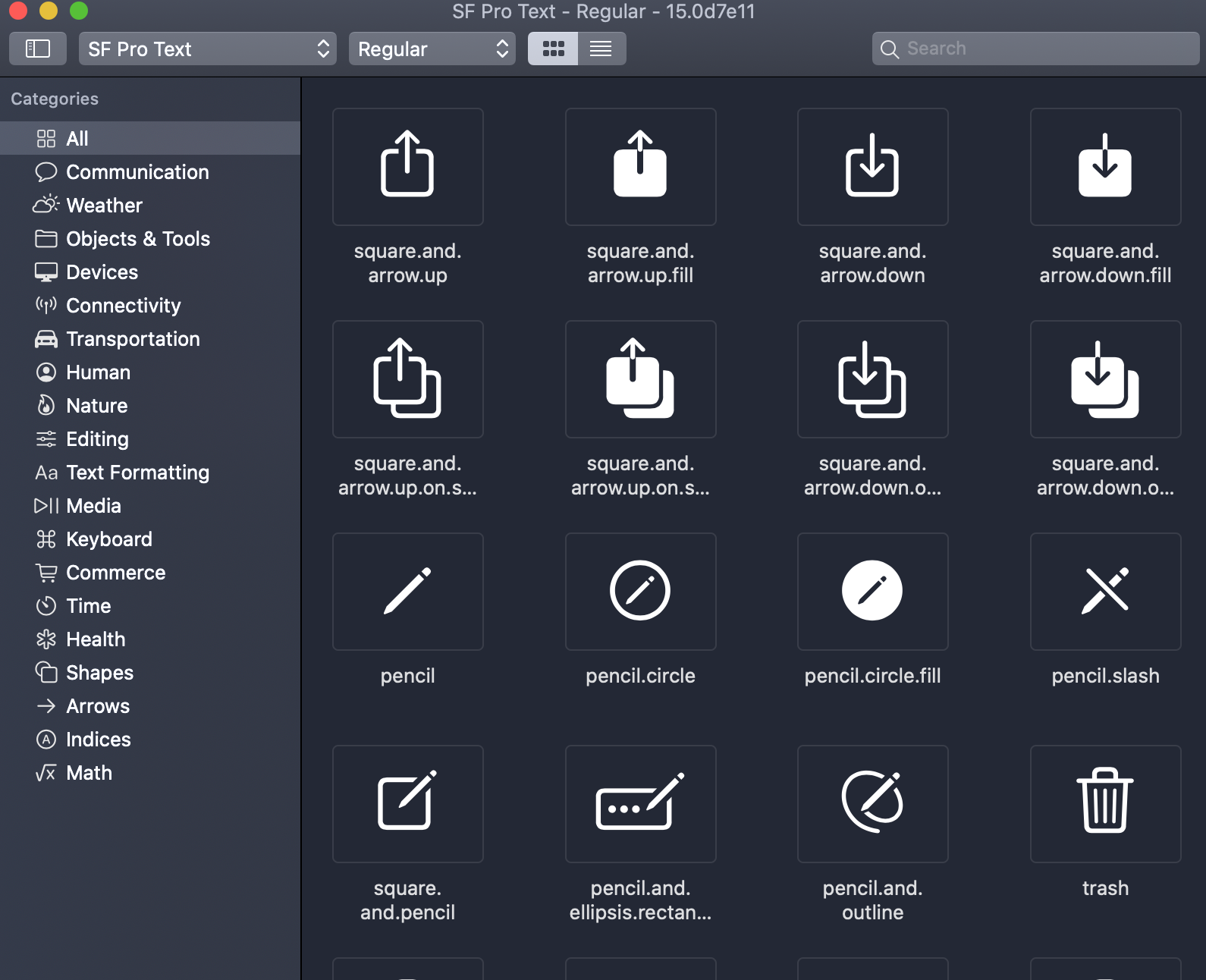Select the square.and.pencil symbol

pos(408,804)
